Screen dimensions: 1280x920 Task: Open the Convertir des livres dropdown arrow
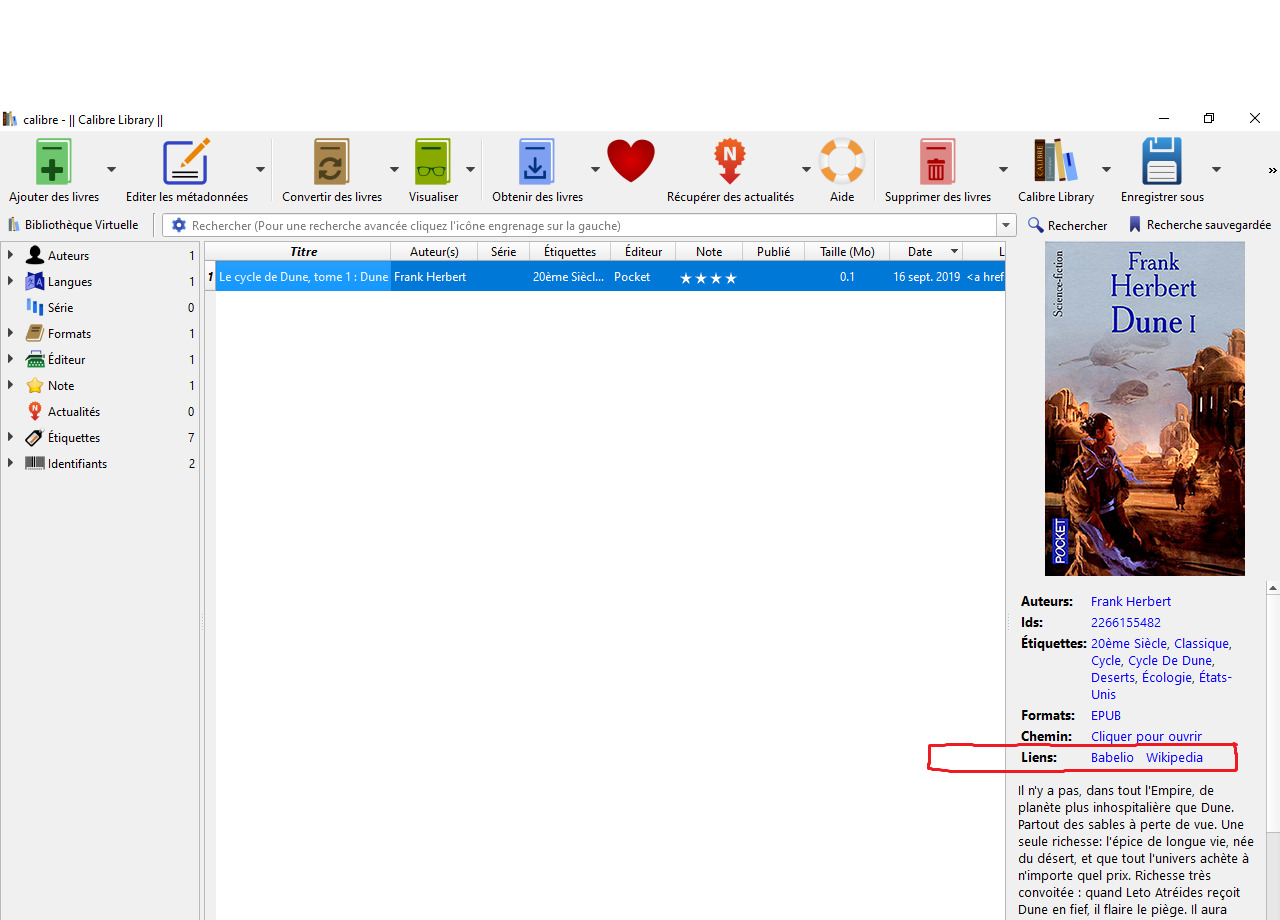(394, 169)
